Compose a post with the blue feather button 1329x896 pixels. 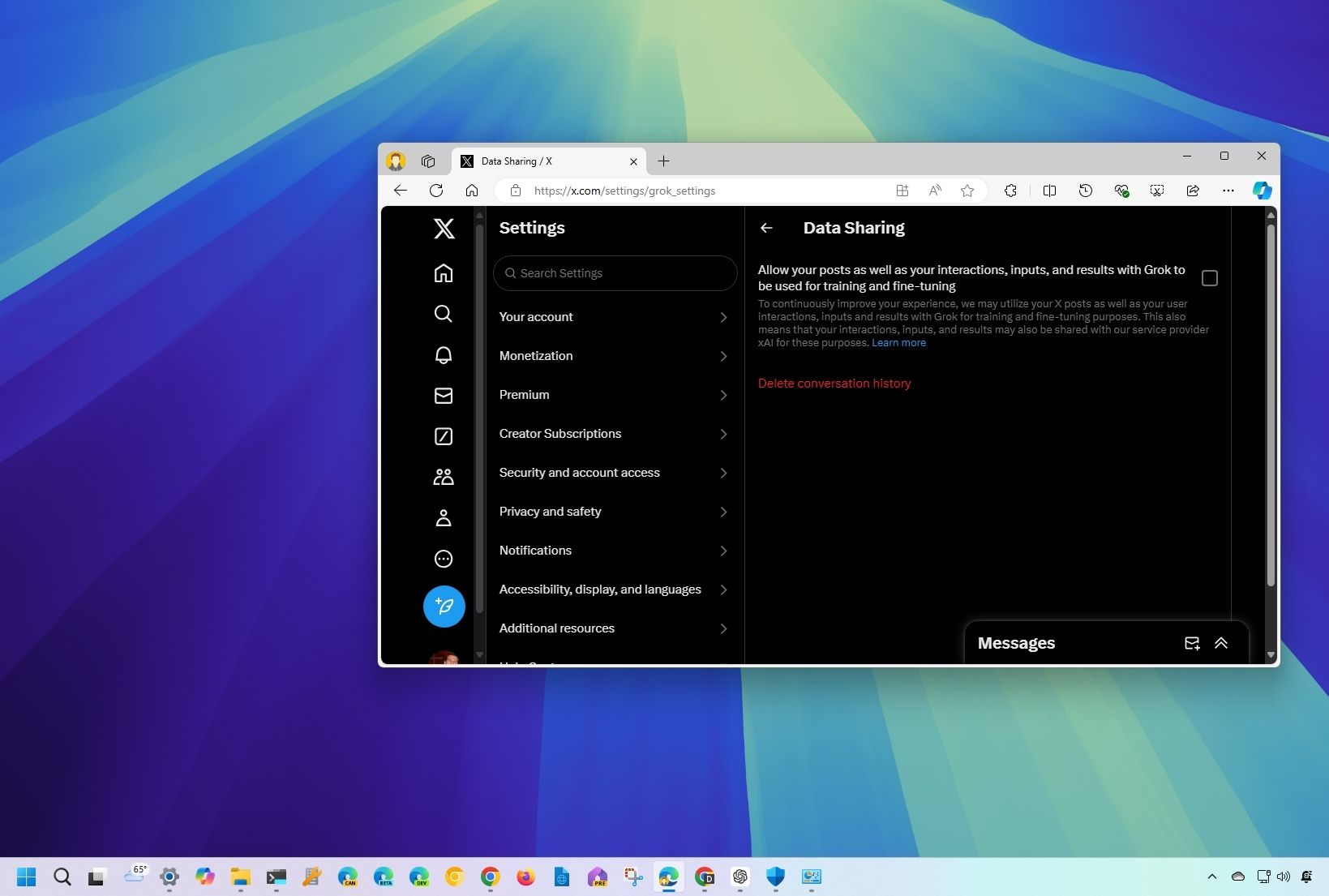pyautogui.click(x=444, y=606)
